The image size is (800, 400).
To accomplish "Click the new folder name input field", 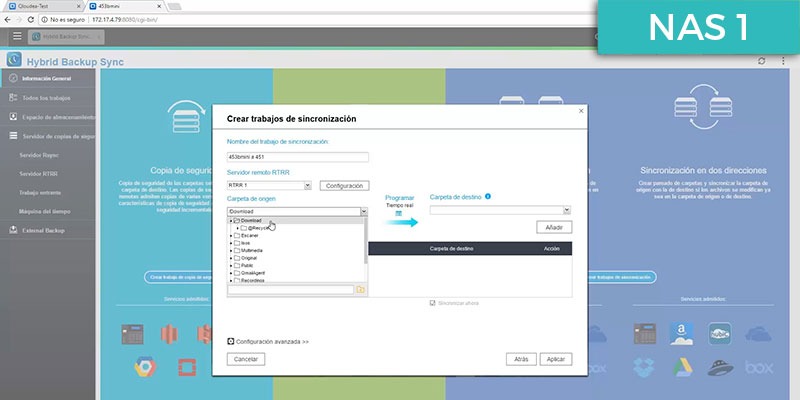I will point(290,290).
